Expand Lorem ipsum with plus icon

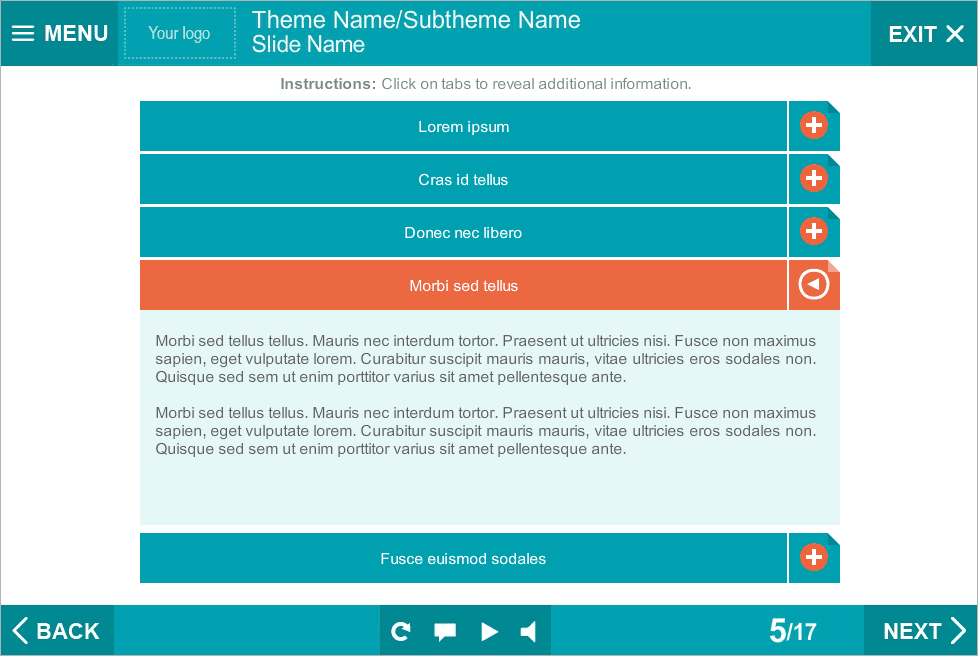coord(814,126)
